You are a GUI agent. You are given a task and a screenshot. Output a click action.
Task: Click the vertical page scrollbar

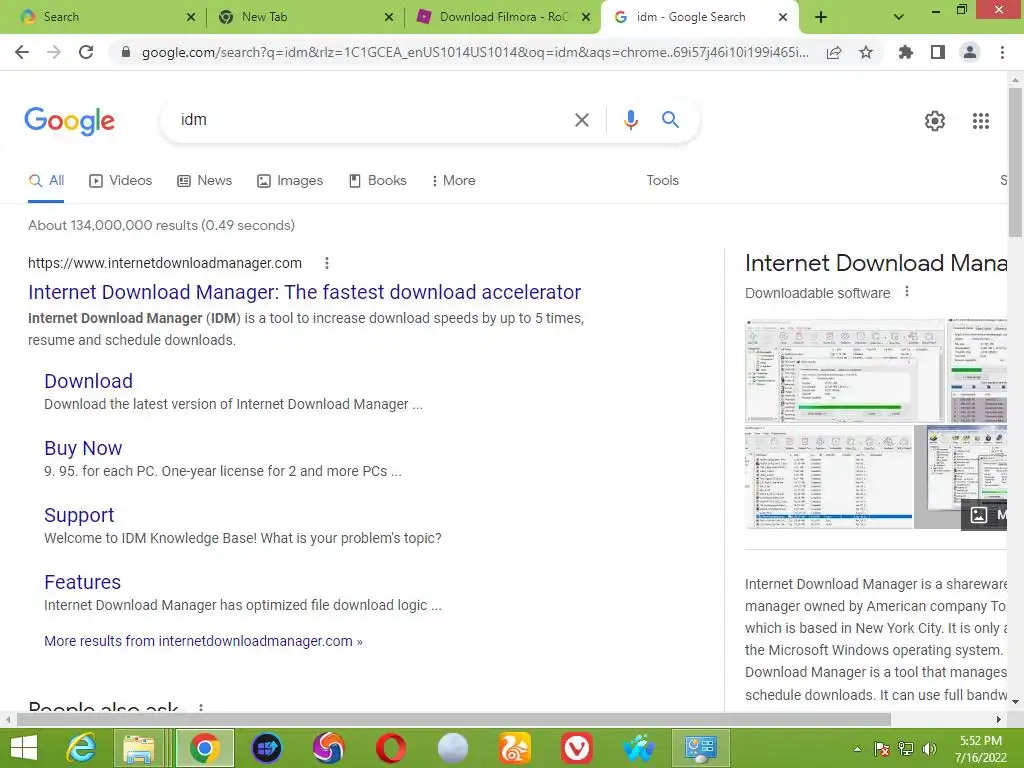tap(1015, 163)
